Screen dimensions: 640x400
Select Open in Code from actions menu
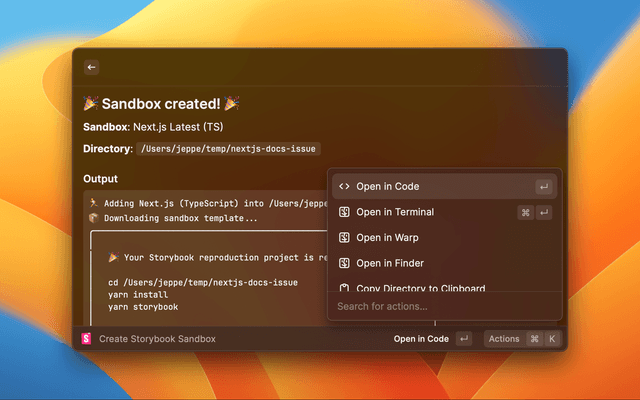pyautogui.click(x=388, y=186)
